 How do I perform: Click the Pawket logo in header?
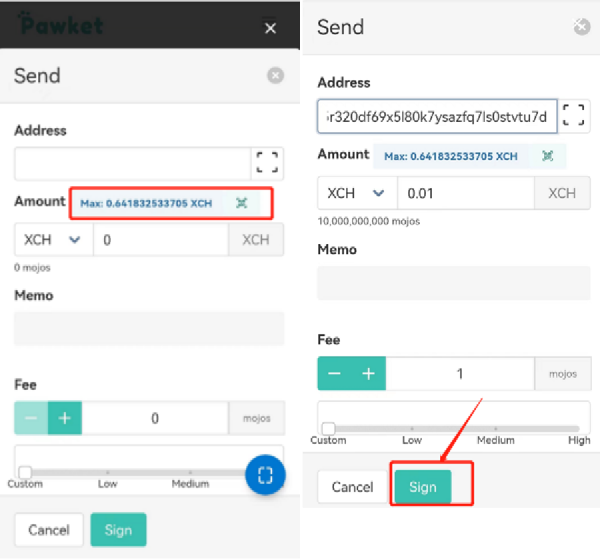61,24
